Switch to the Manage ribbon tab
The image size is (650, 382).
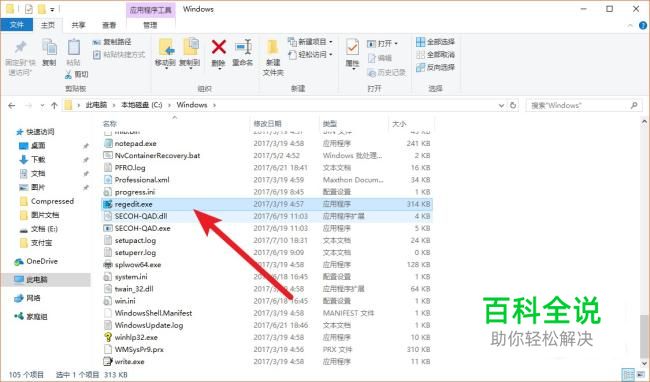150,25
